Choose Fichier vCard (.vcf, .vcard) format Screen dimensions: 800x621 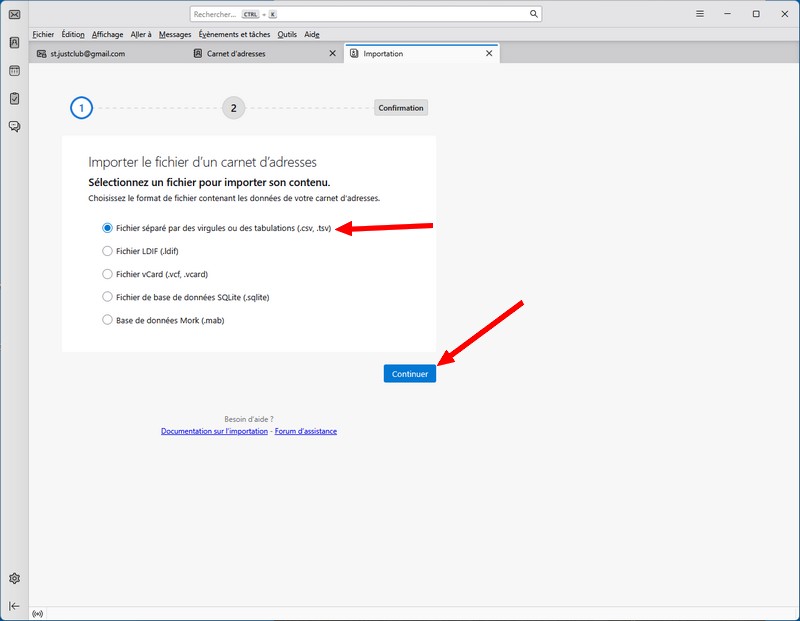click(107, 274)
